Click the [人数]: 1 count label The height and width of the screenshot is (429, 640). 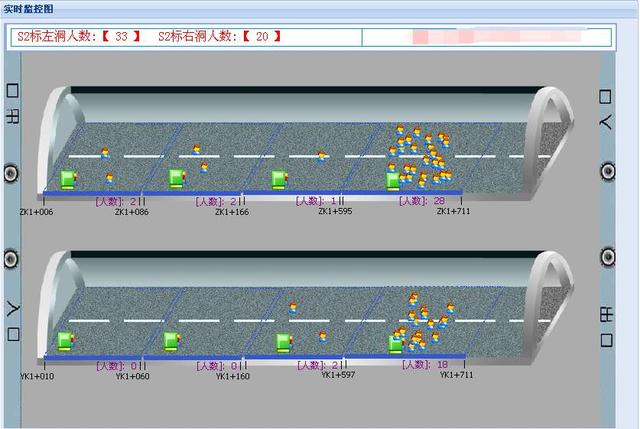point(316,201)
